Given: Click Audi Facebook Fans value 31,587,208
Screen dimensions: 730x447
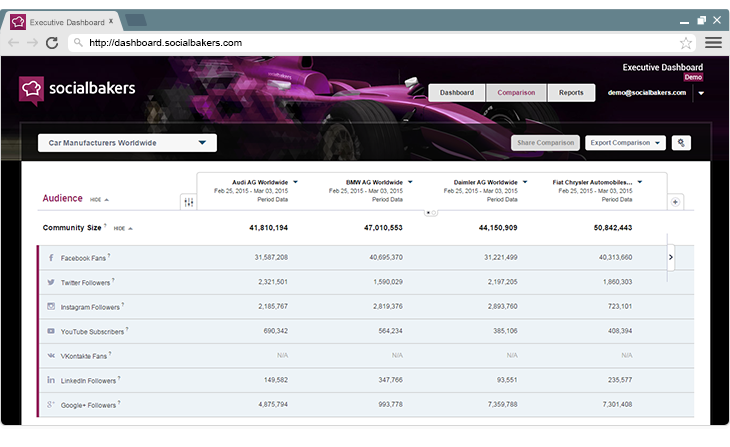Looking at the screenshot, I should click(271, 257).
